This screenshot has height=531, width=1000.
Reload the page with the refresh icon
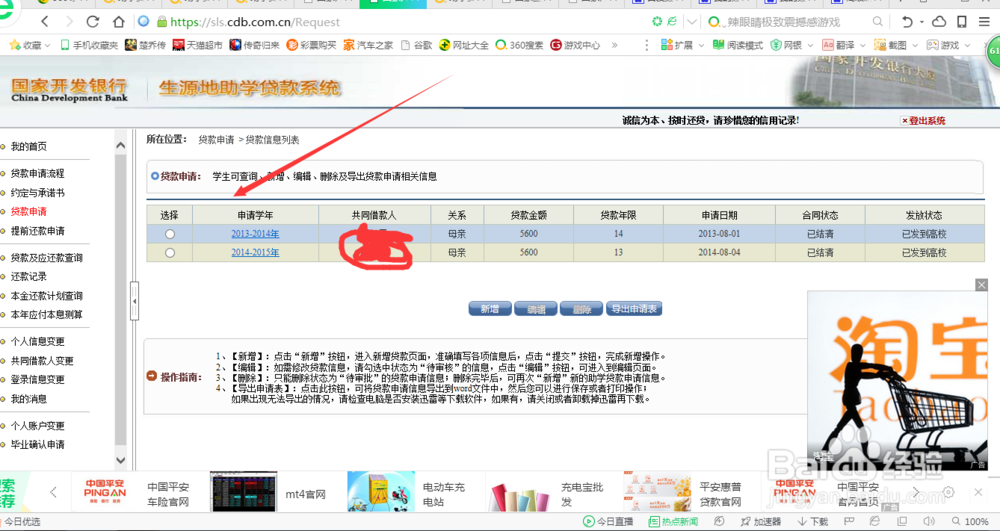pyautogui.click(x=93, y=22)
